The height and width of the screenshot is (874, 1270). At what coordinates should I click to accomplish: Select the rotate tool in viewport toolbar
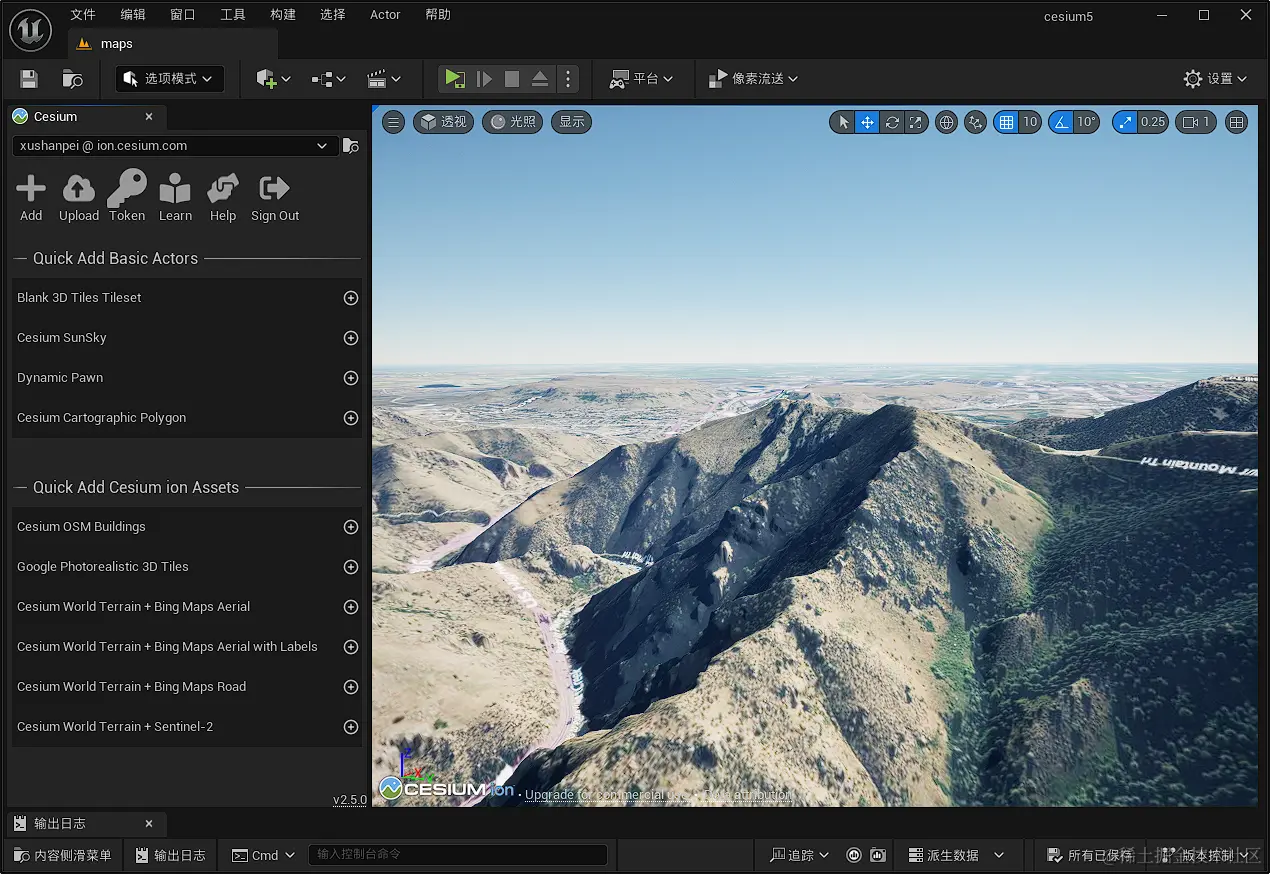coord(892,122)
